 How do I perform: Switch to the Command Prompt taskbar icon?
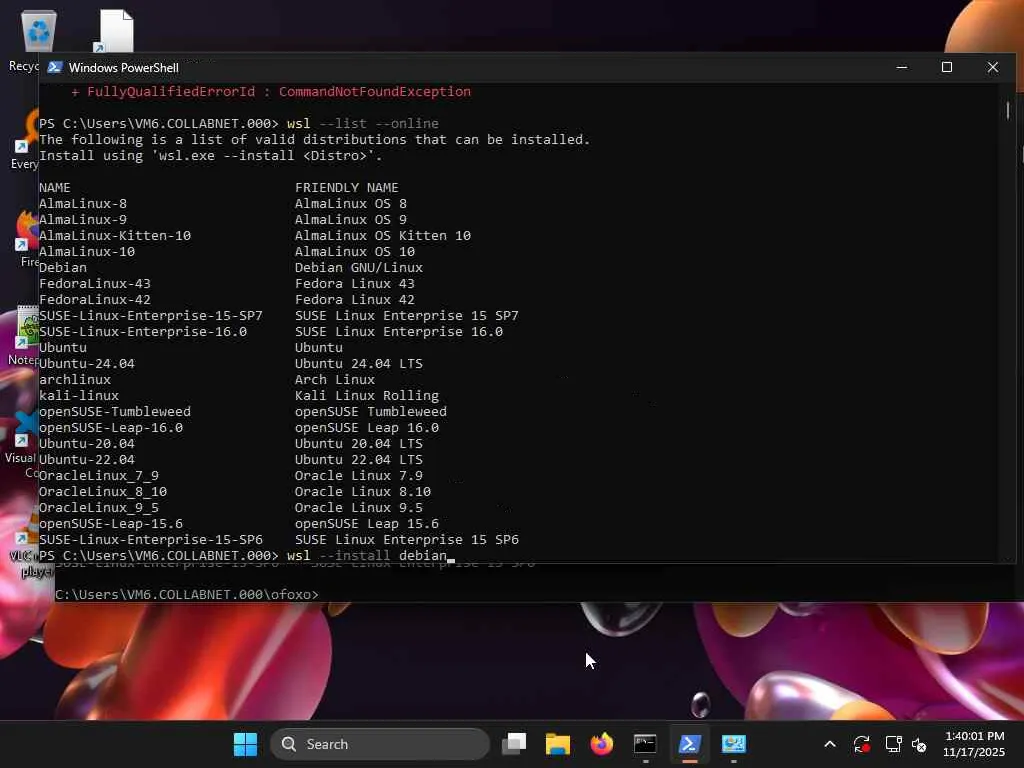645,744
